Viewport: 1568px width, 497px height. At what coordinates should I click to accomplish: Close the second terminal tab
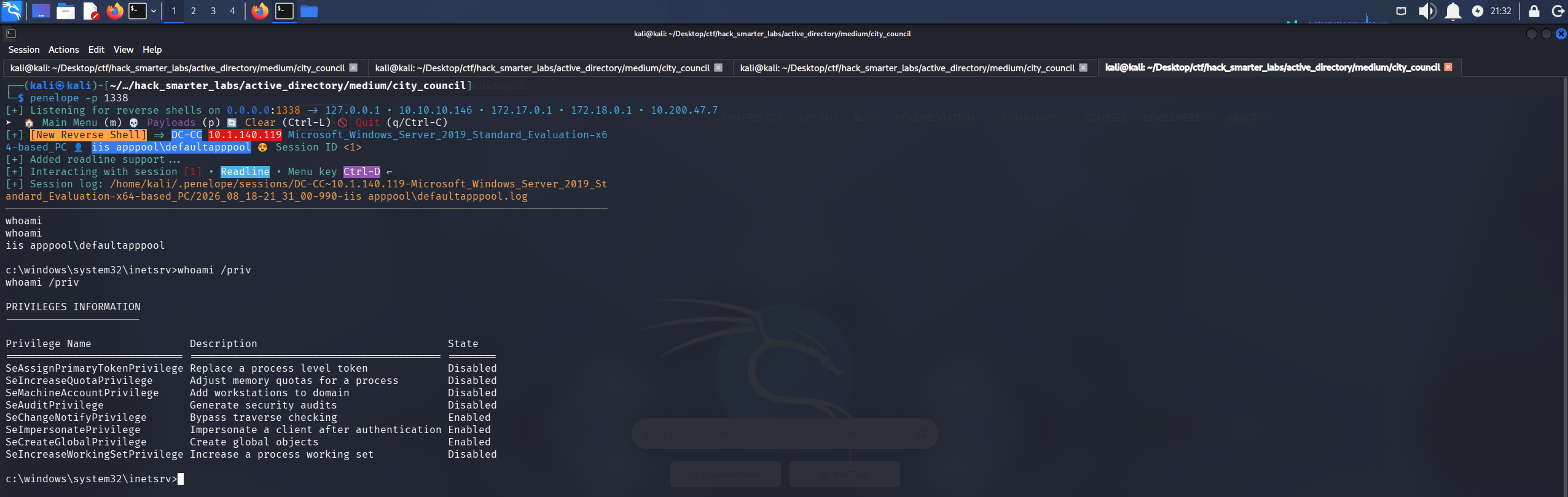click(x=718, y=68)
